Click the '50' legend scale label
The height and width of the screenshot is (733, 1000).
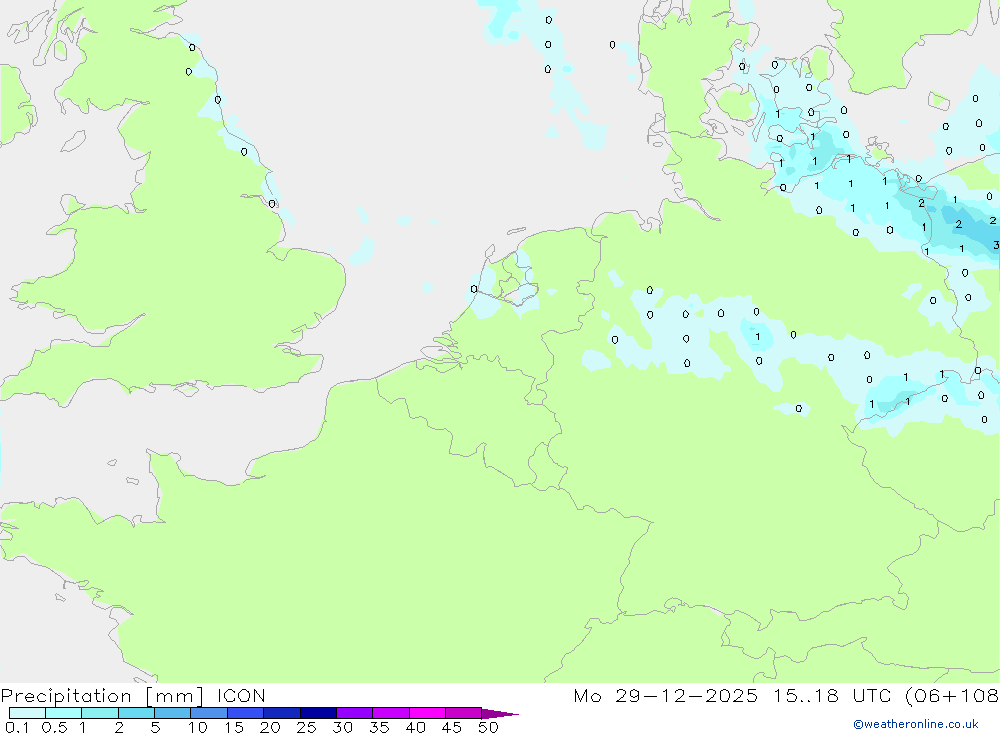coord(488,727)
